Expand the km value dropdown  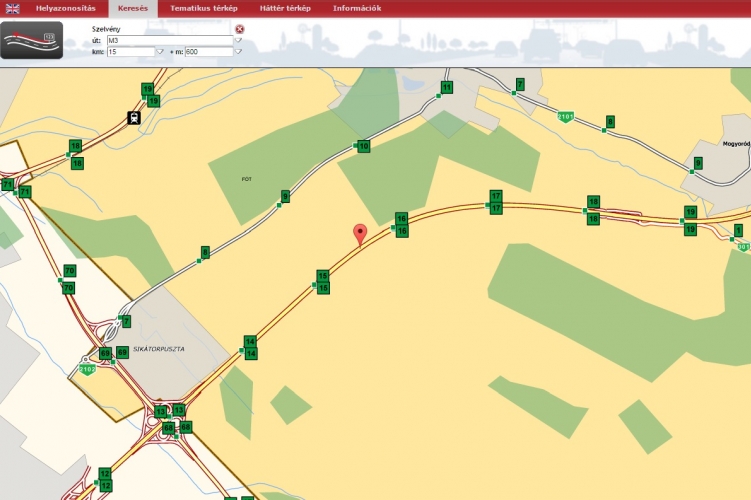(160, 51)
